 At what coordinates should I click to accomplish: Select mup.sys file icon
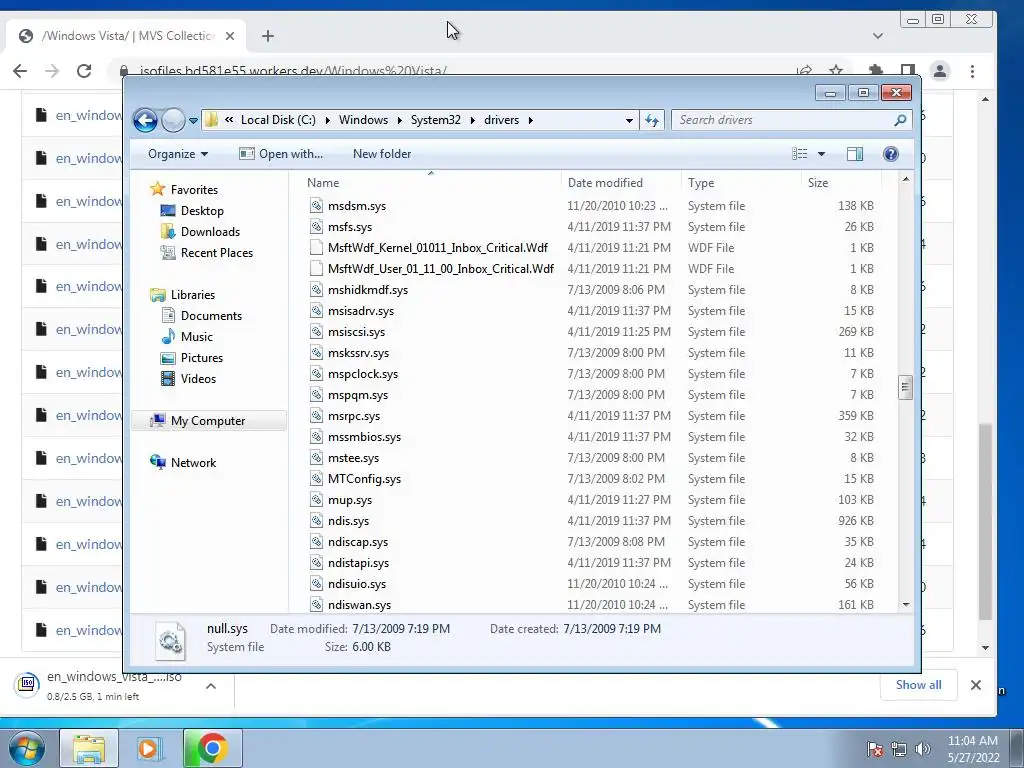[316, 500]
